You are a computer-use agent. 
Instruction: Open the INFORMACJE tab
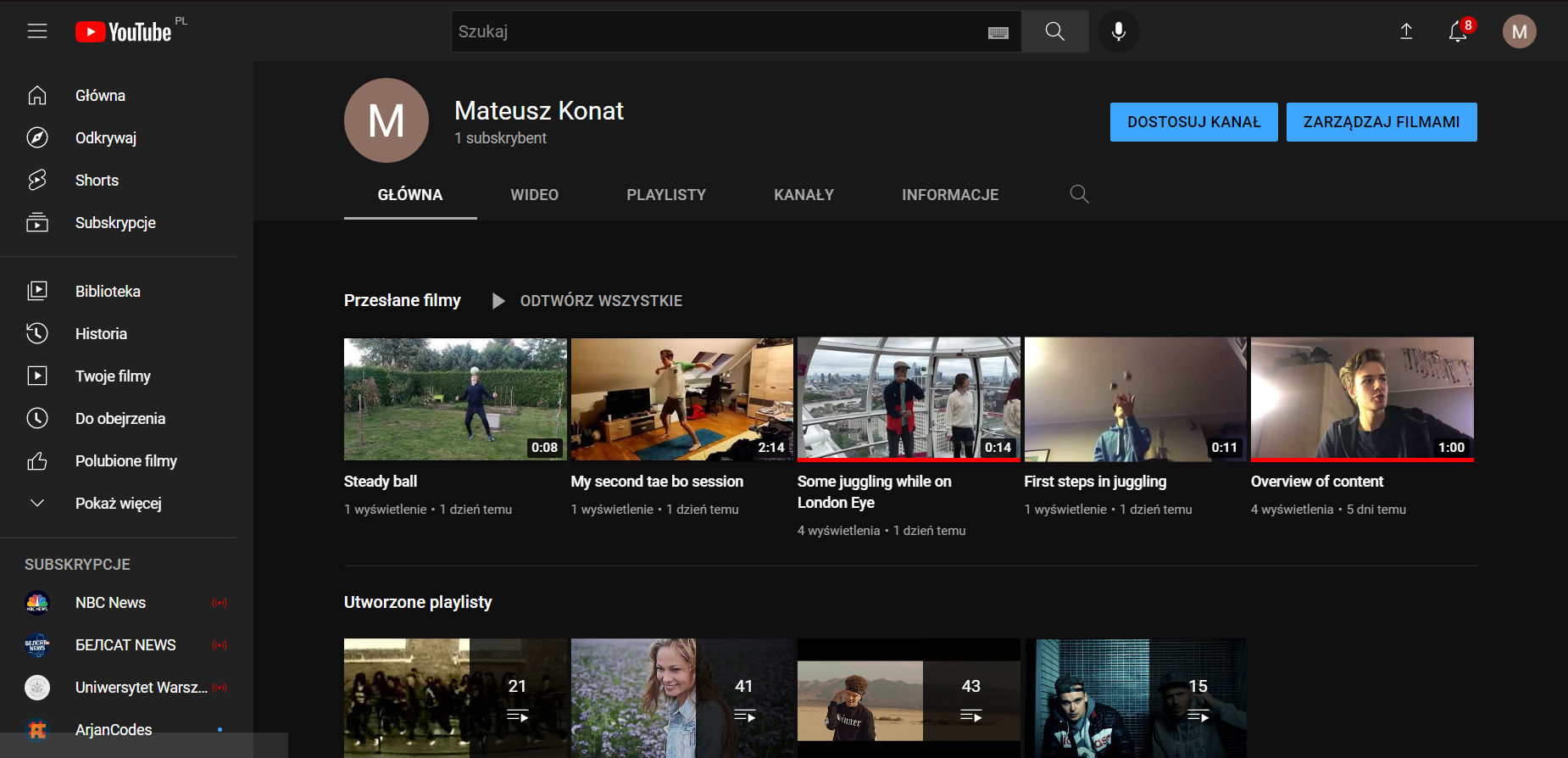click(950, 195)
